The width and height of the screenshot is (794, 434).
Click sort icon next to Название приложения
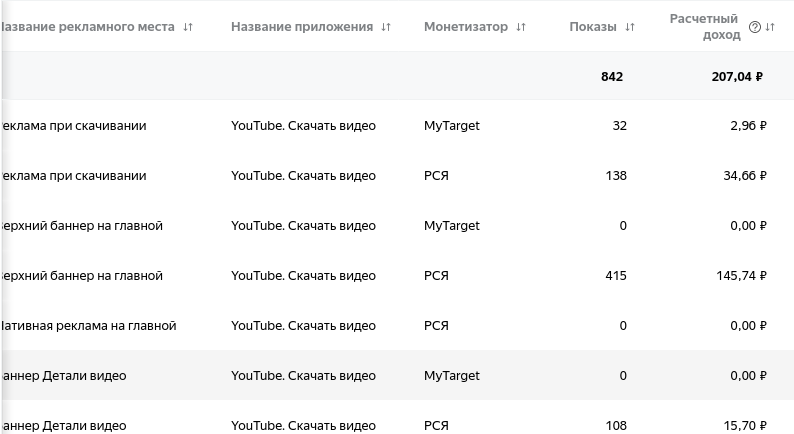coord(386,27)
